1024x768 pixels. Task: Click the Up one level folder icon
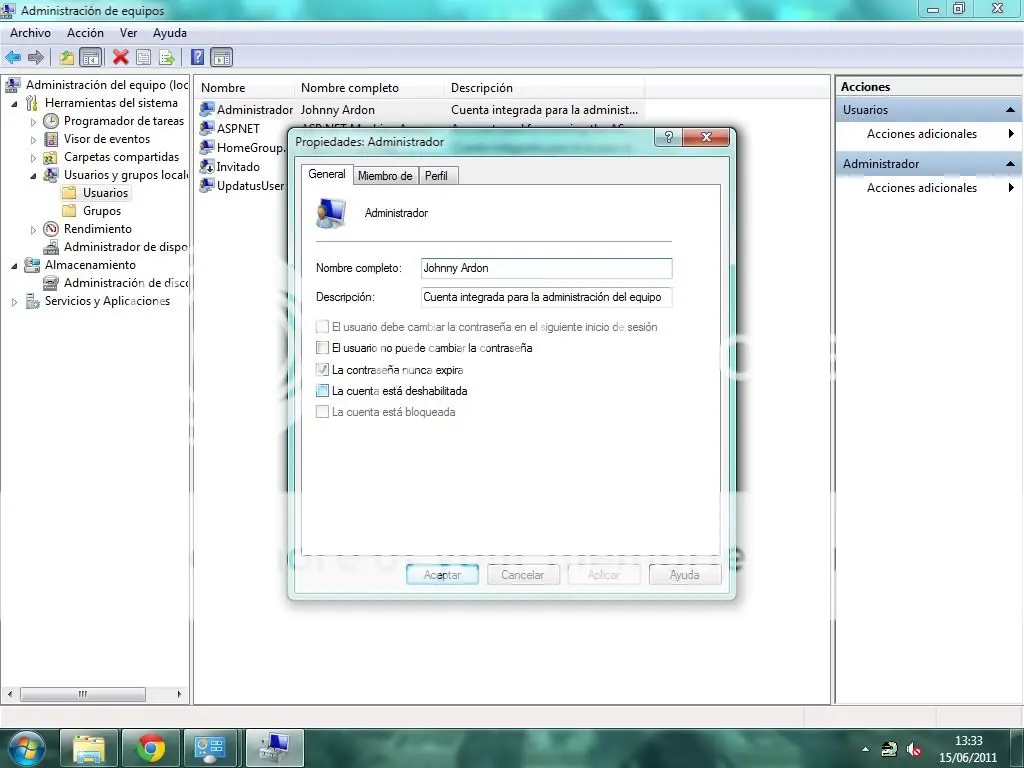(67, 57)
